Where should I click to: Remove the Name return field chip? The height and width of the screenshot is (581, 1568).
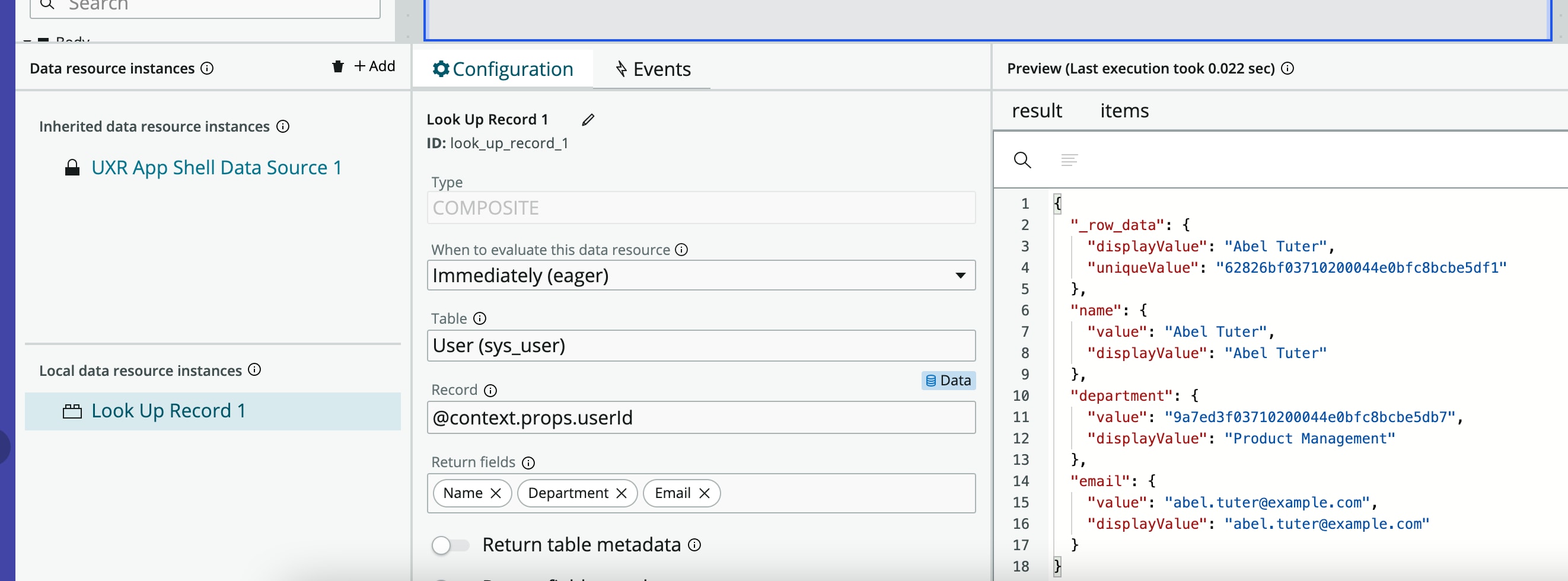click(496, 493)
